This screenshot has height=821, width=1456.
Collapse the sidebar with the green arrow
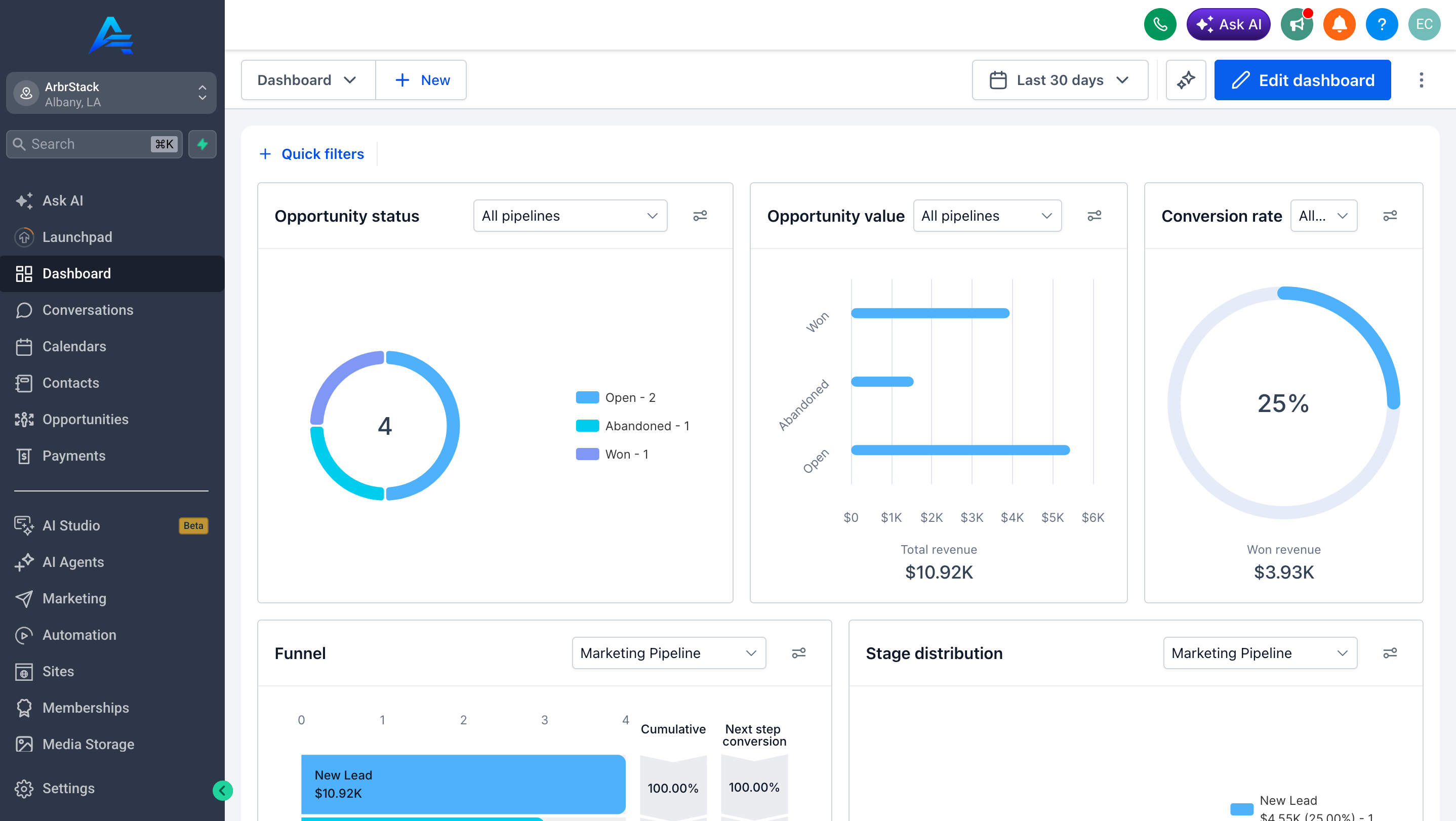pos(222,791)
